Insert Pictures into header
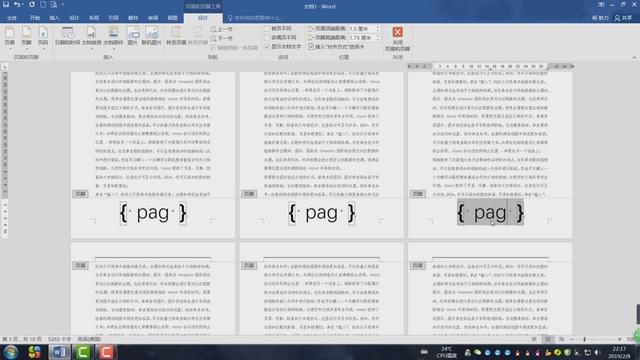This screenshot has width=640, height=360. coord(132,36)
